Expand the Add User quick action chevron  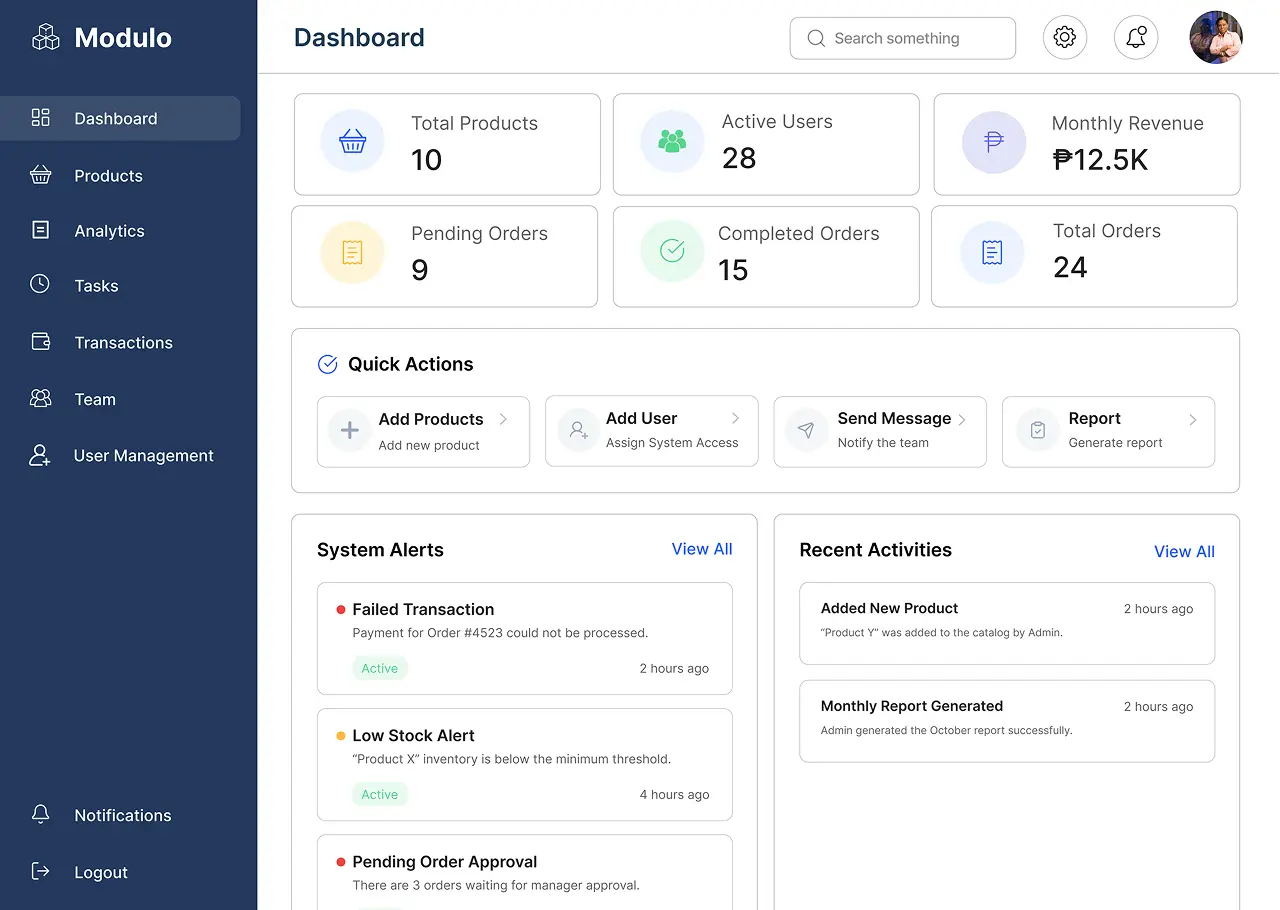point(735,419)
